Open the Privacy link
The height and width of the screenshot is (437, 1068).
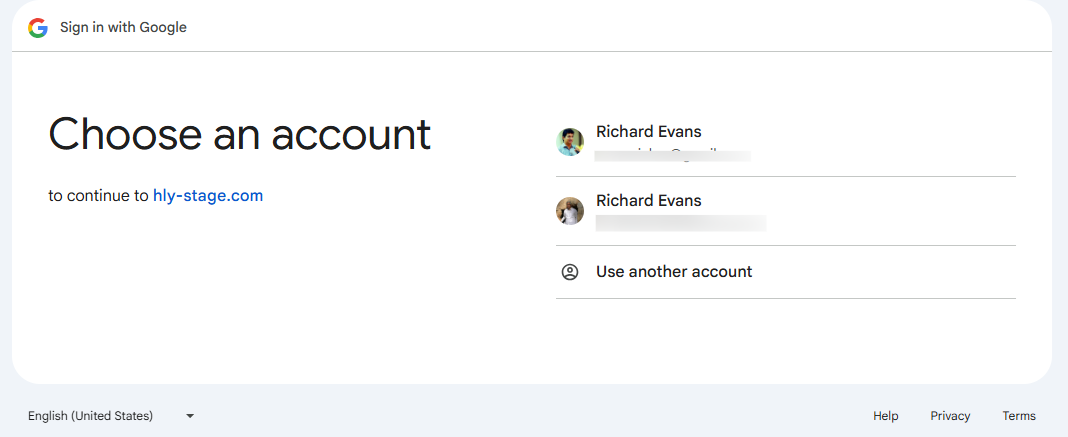(950, 416)
